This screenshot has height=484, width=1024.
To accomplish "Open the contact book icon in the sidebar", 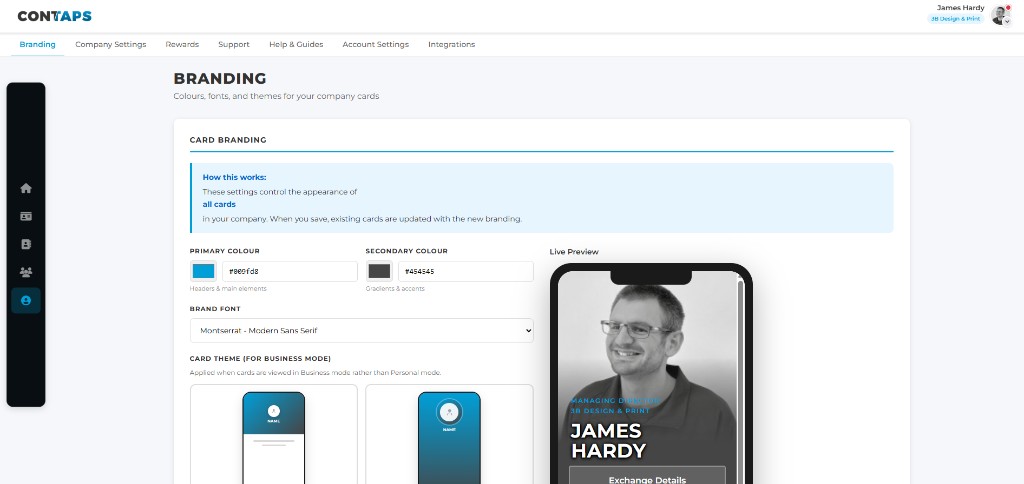I will pos(25,244).
